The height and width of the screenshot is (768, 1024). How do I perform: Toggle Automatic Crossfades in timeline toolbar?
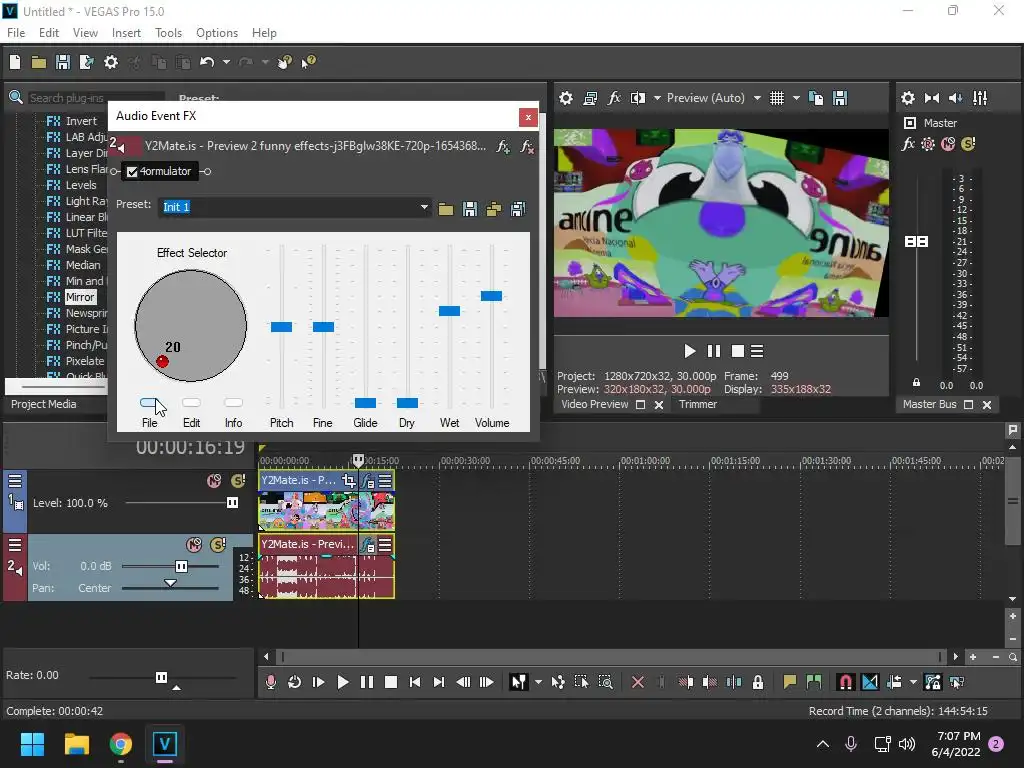pyautogui.click(x=870, y=682)
